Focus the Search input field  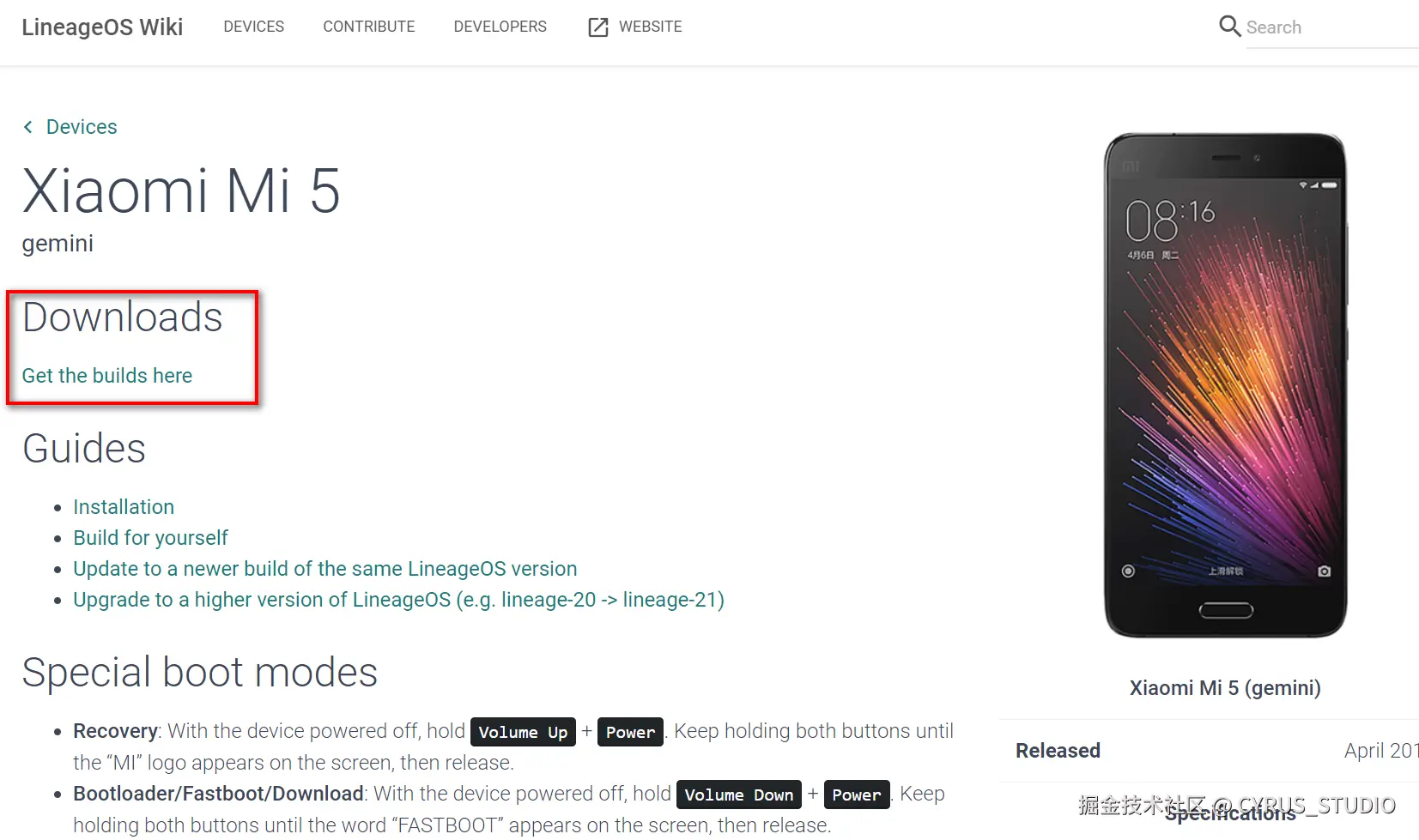pos(1331,27)
